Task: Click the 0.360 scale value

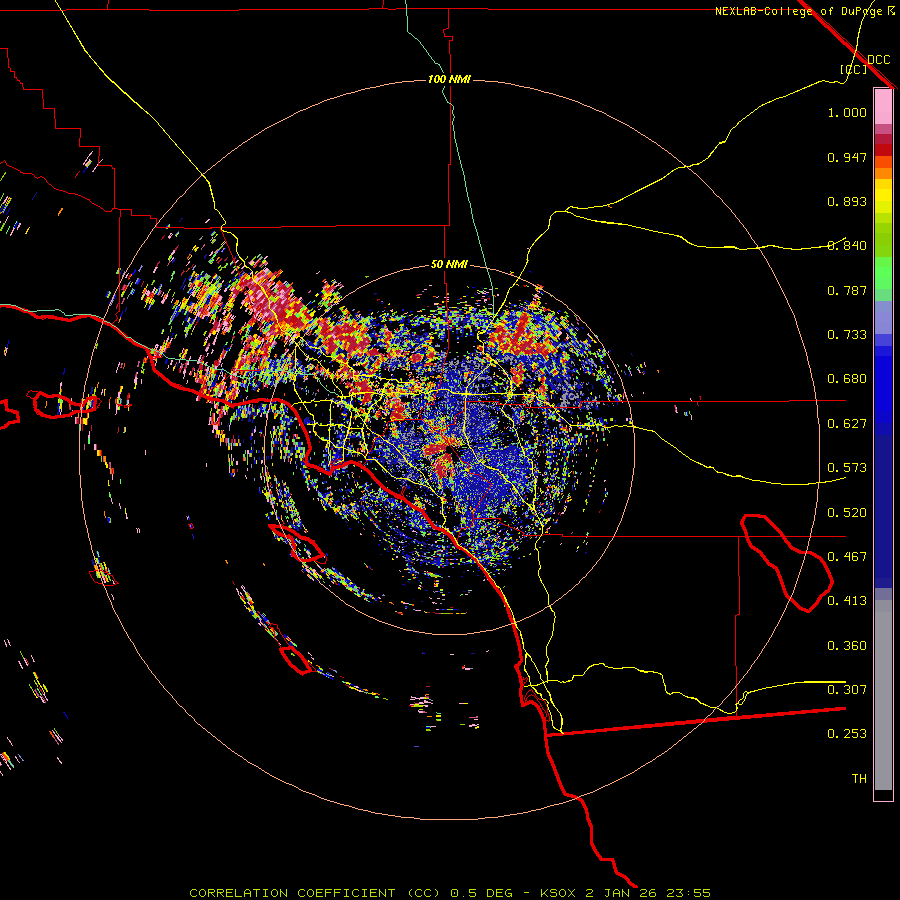Action: click(847, 646)
